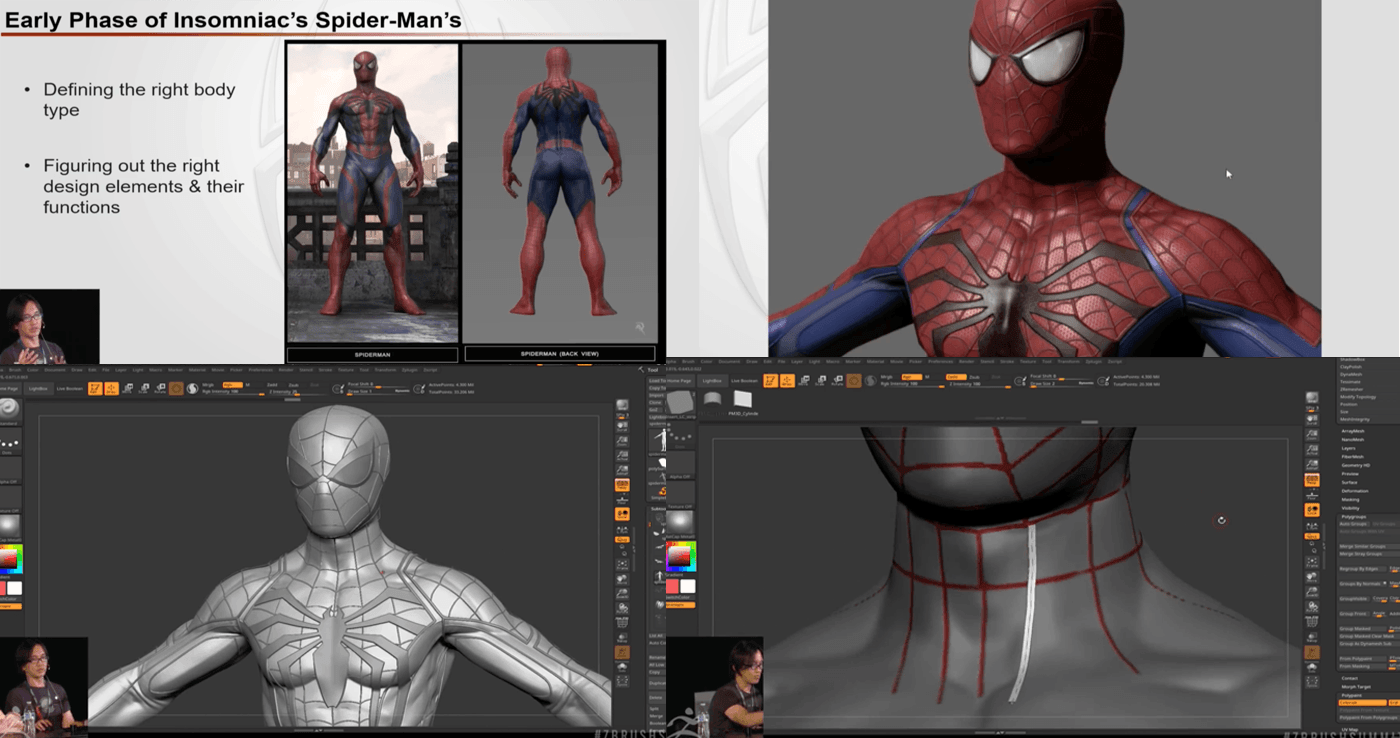The height and width of the screenshot is (738, 1400).
Task: Toggle Floor grid in right window shelf
Action: coord(1312,496)
